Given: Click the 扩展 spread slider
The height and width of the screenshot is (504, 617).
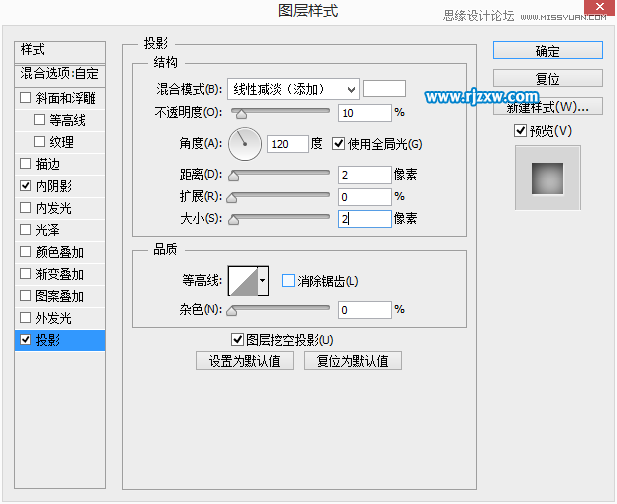Looking at the screenshot, I should tap(280, 196).
